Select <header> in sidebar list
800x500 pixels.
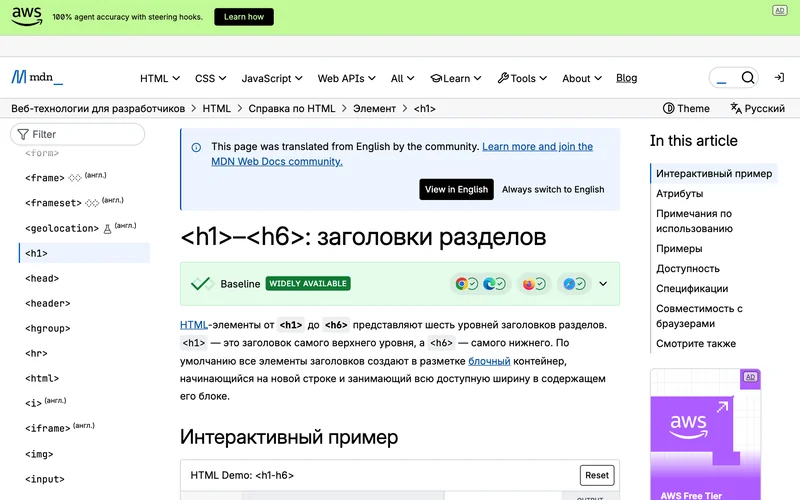pos(47,303)
